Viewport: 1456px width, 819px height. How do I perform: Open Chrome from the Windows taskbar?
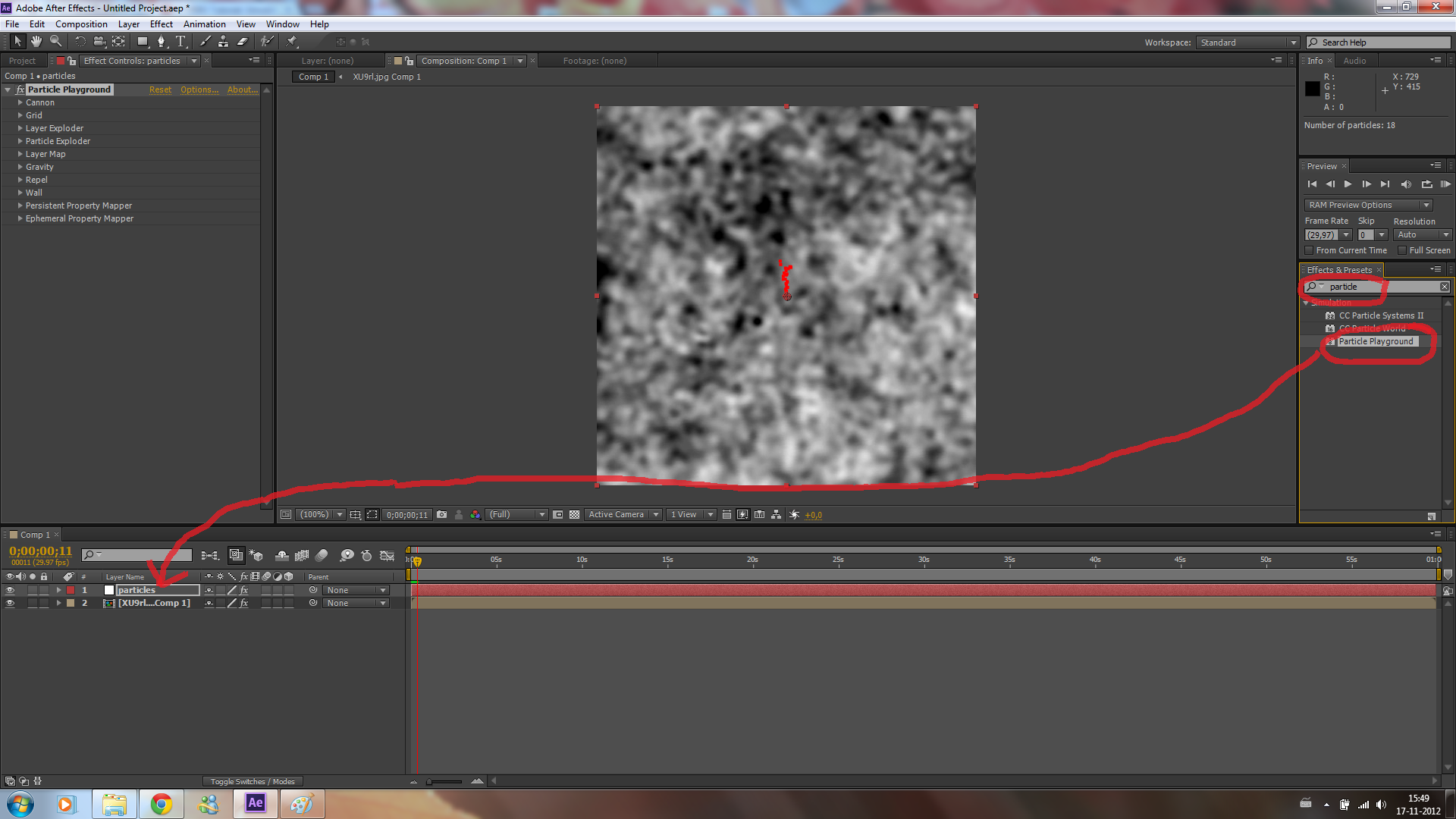161,804
